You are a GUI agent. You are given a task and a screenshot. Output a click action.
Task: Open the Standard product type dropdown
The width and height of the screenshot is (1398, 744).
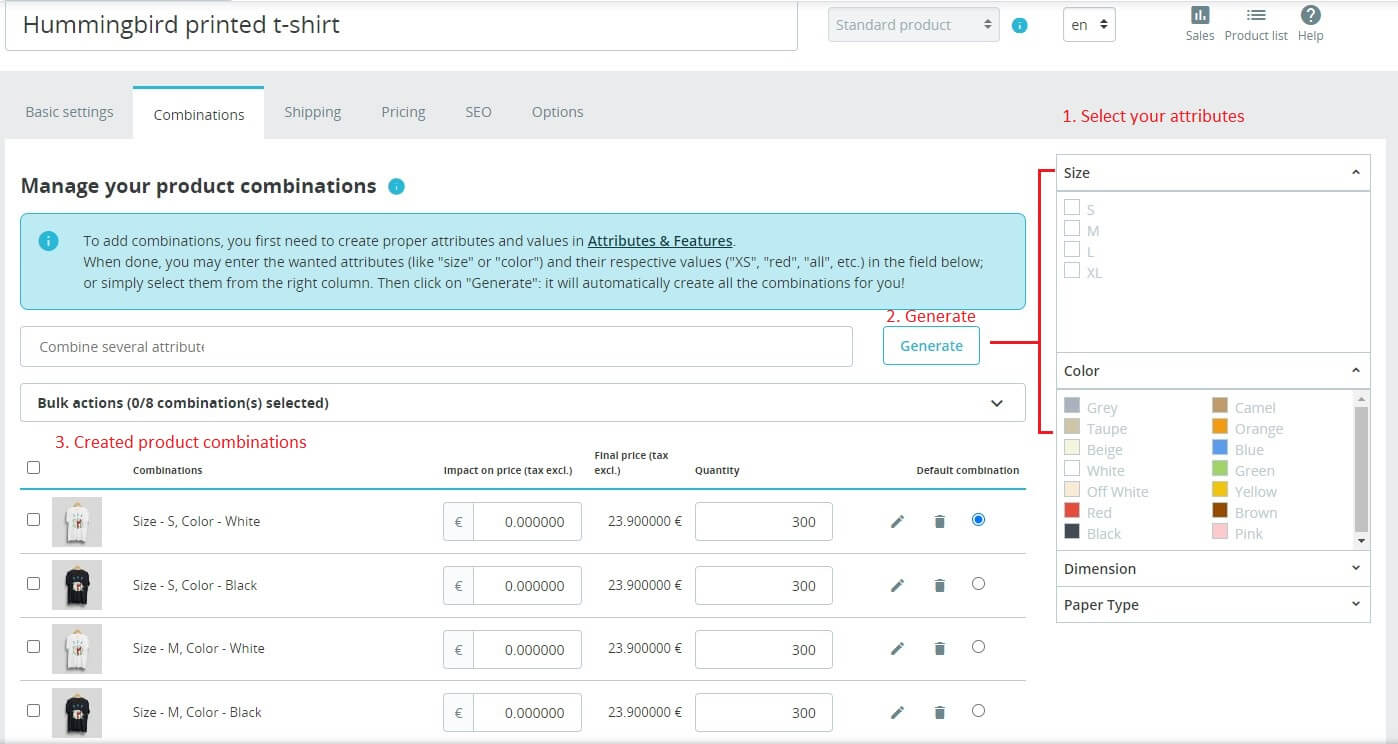[x=914, y=25]
